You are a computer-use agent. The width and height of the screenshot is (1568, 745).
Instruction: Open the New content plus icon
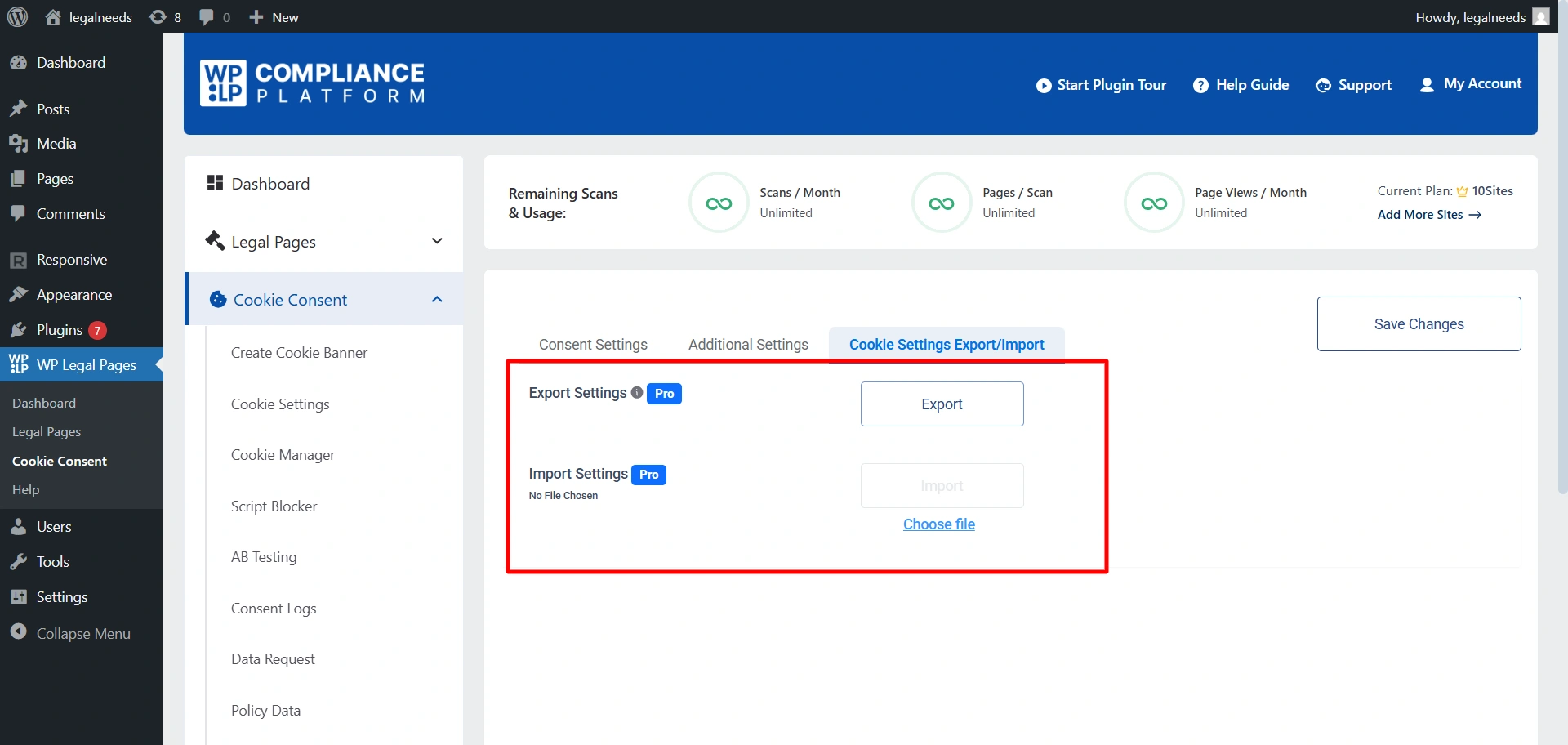(257, 16)
